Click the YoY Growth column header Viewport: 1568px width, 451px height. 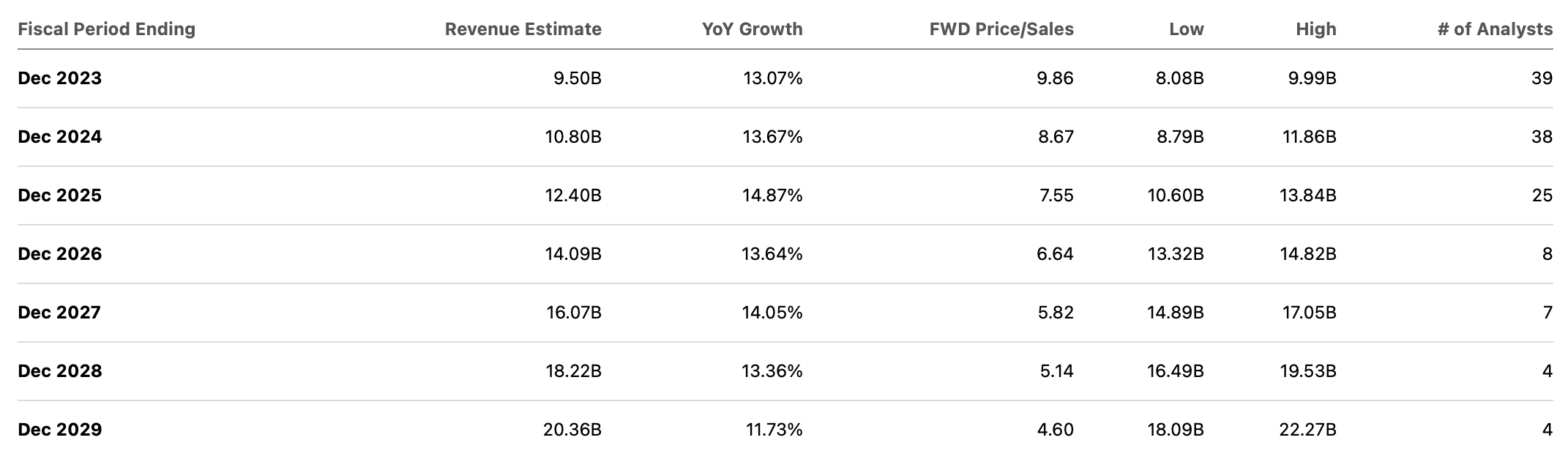tap(752, 29)
